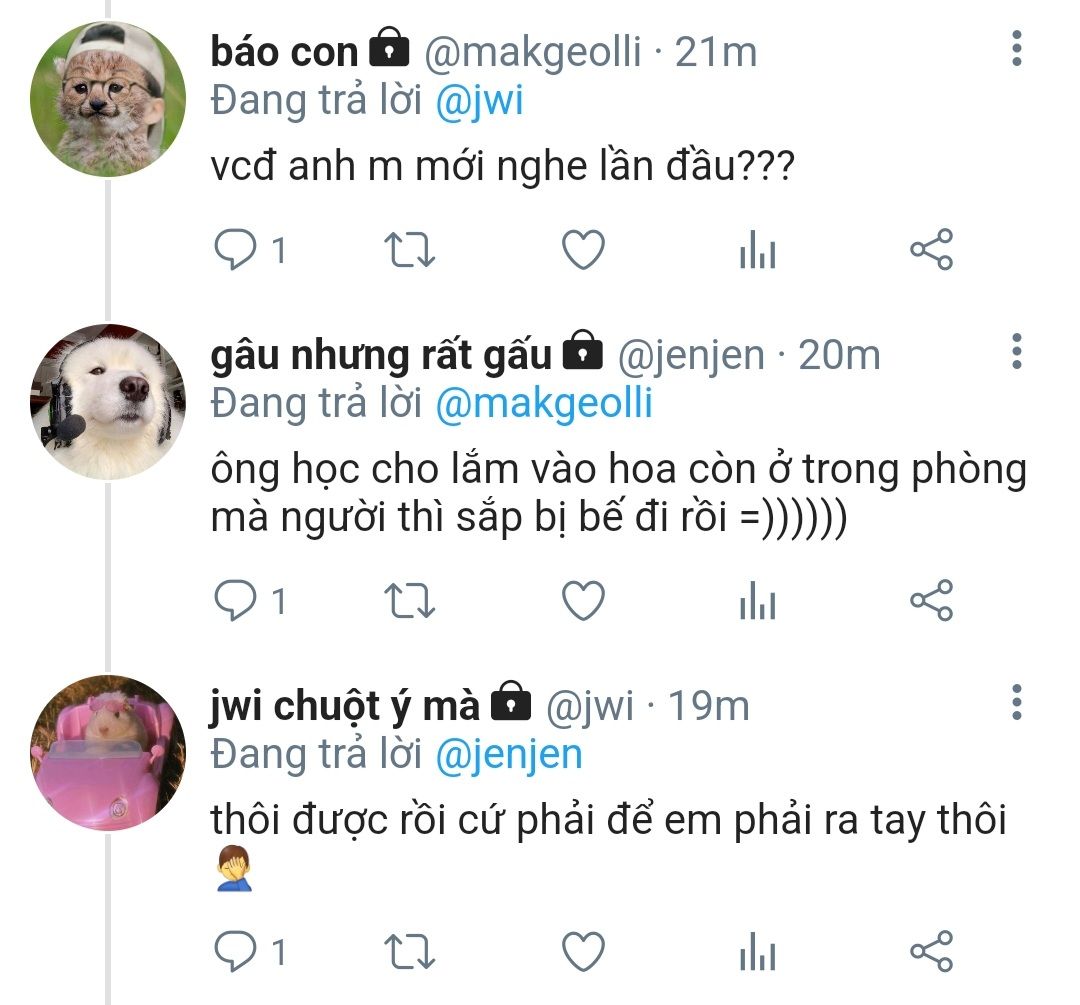View analytics of @jwi's tweet
The image size is (1080, 1005).
[x=758, y=952]
